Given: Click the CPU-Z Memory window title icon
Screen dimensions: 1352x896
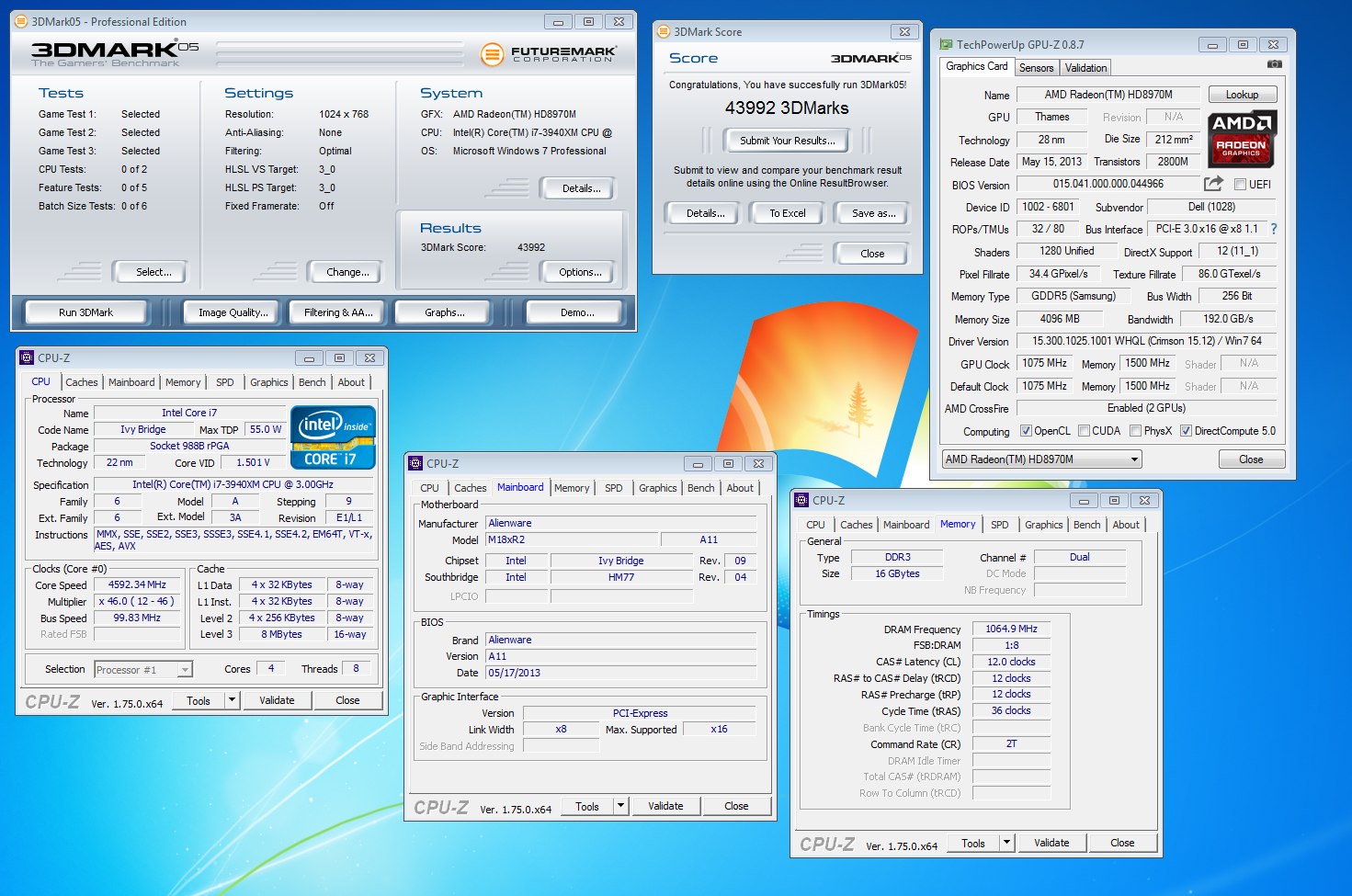Looking at the screenshot, I should [x=801, y=500].
